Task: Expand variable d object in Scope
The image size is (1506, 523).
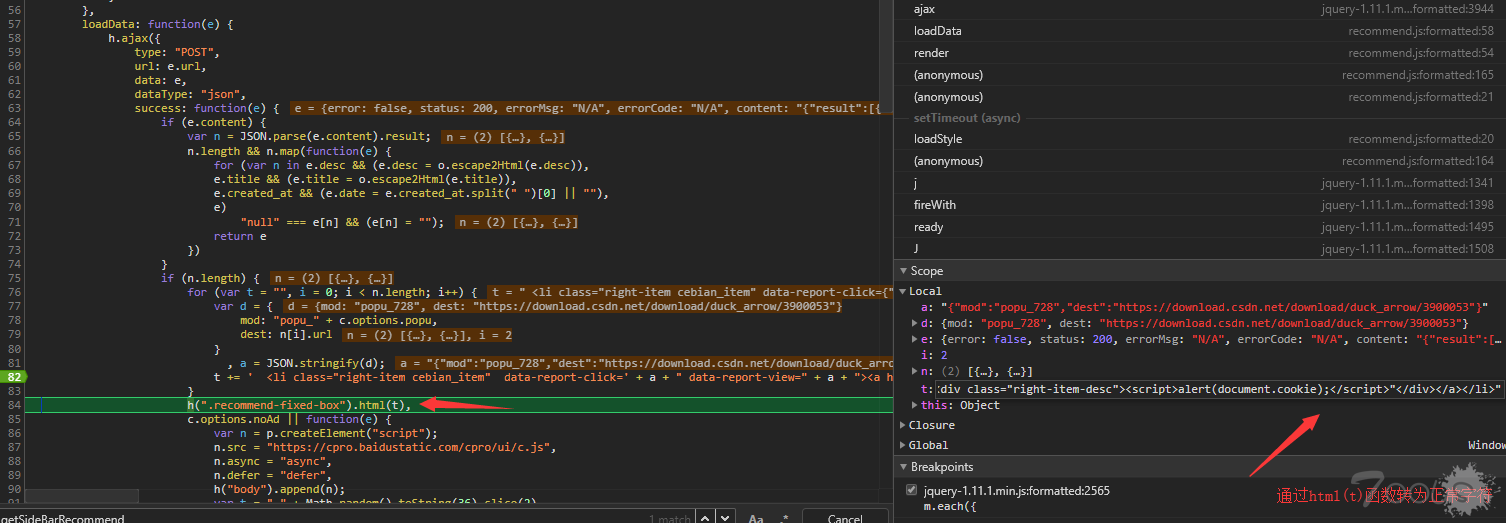Action: [916, 323]
